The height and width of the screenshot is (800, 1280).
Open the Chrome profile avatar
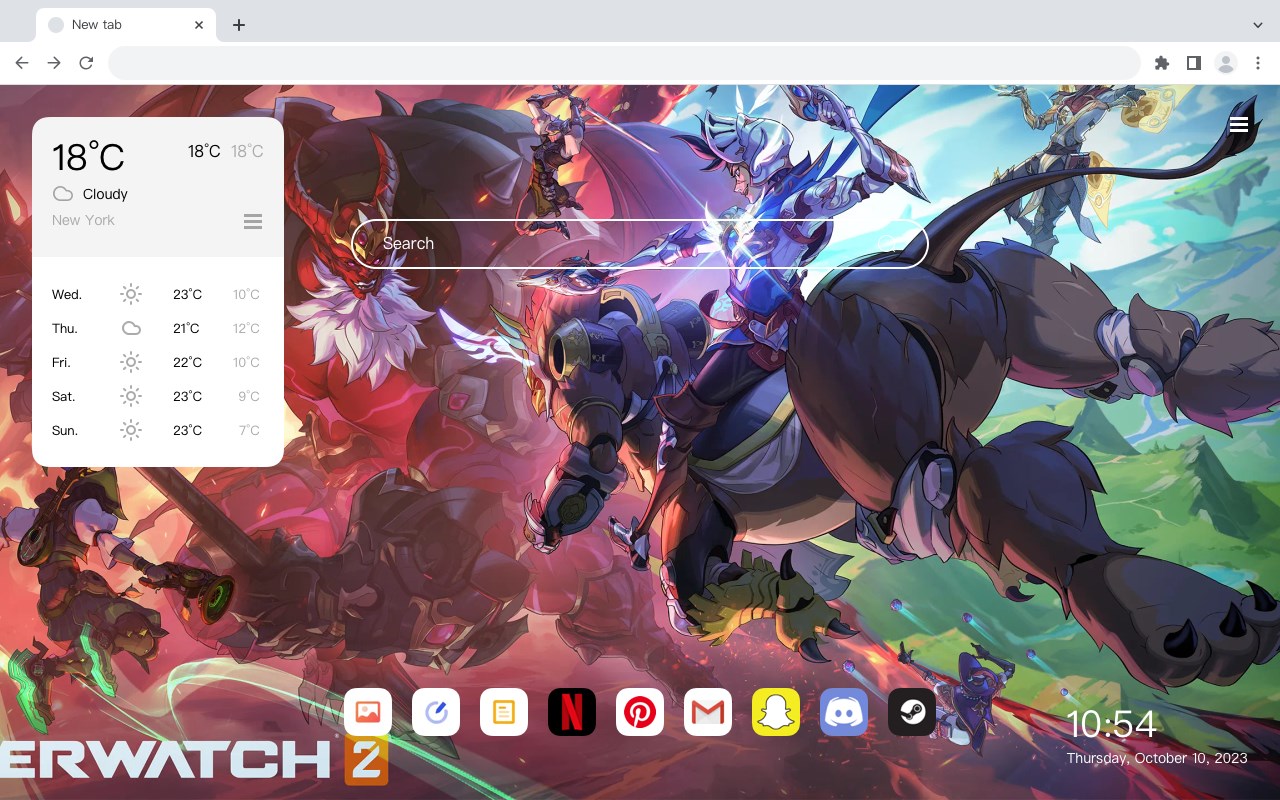[1225, 63]
